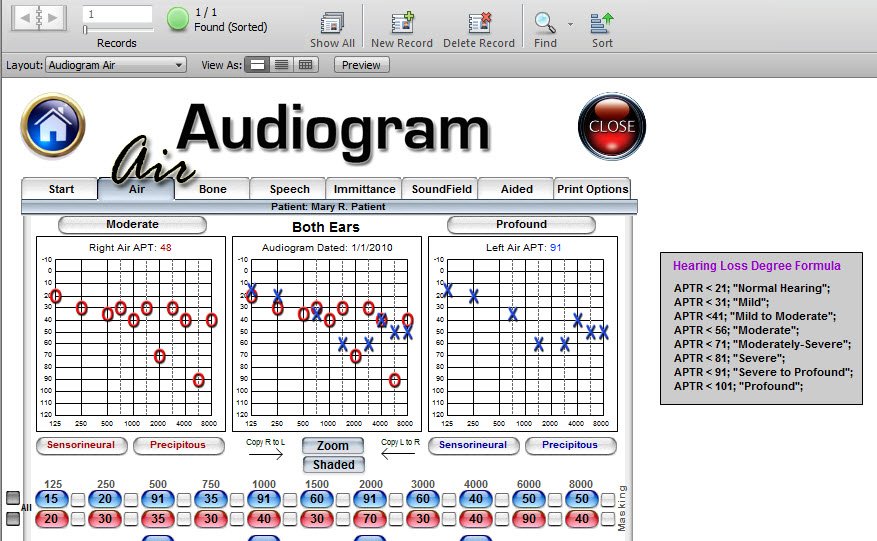Click the left ear 4000 Hz value 40

click(475, 498)
